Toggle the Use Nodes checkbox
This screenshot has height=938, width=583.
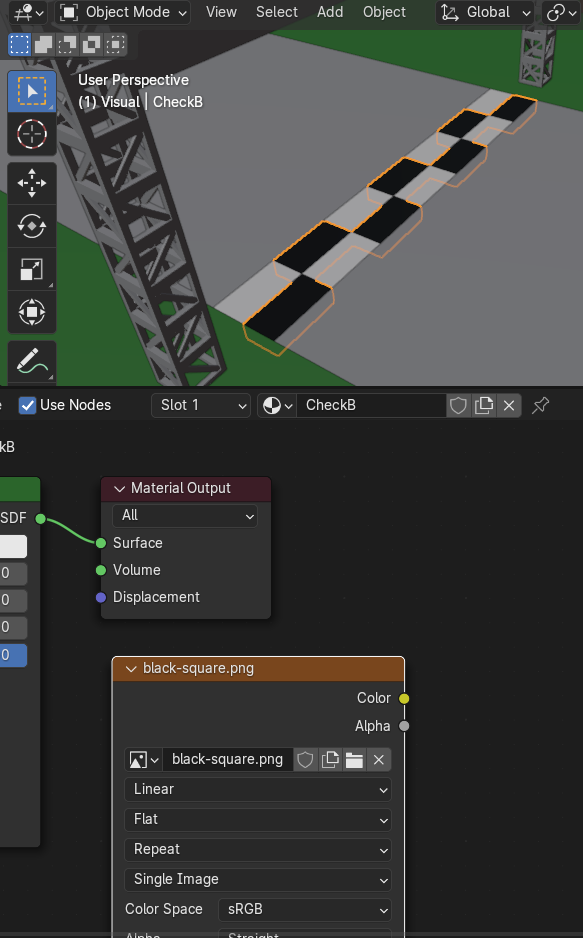[x=28, y=406]
